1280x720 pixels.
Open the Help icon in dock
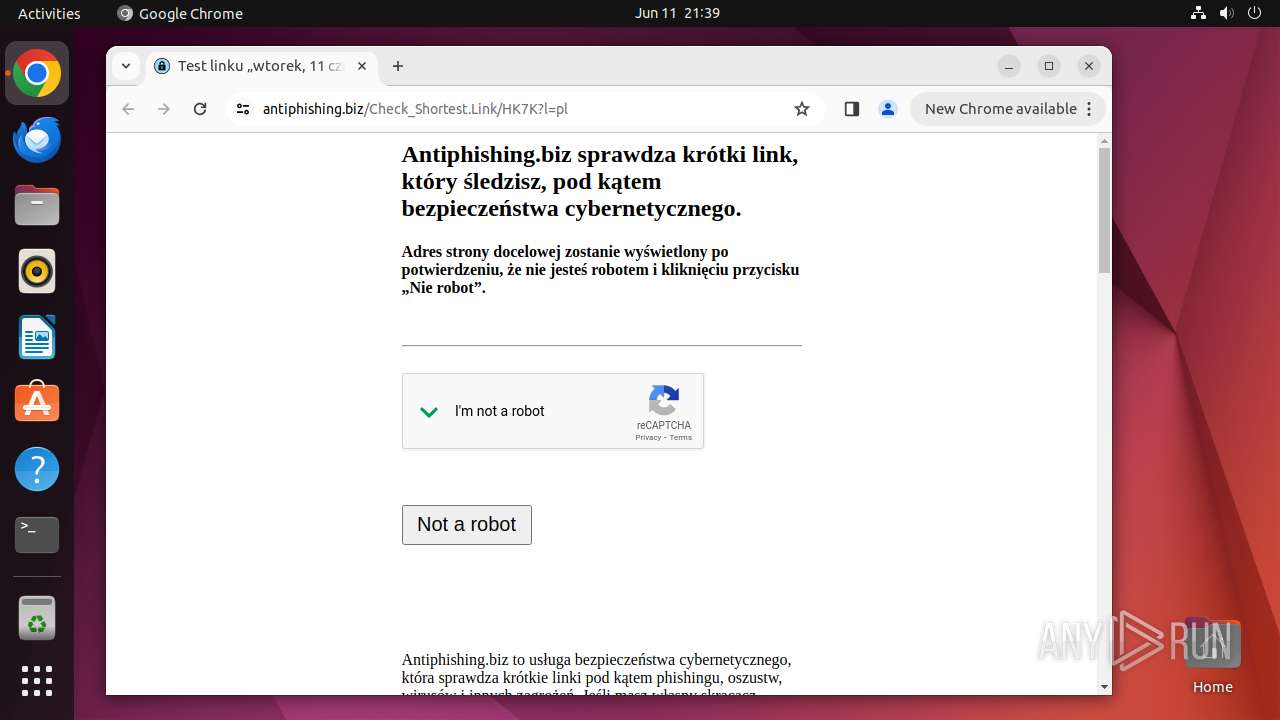37,469
